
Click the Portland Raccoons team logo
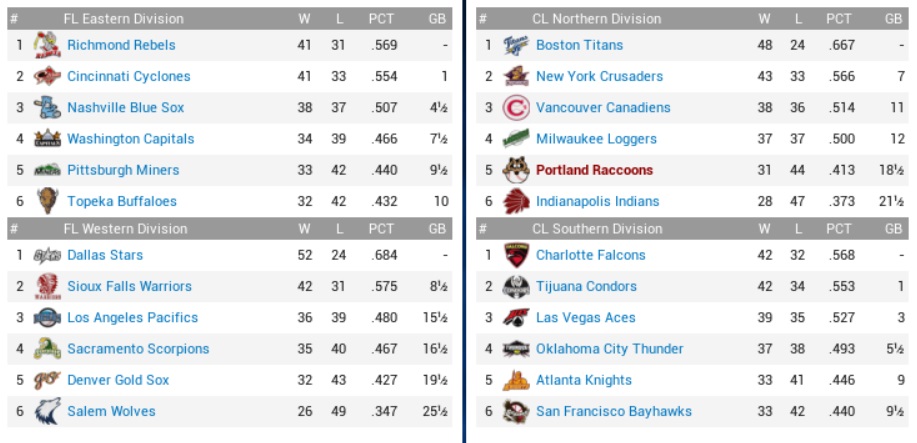(515, 170)
